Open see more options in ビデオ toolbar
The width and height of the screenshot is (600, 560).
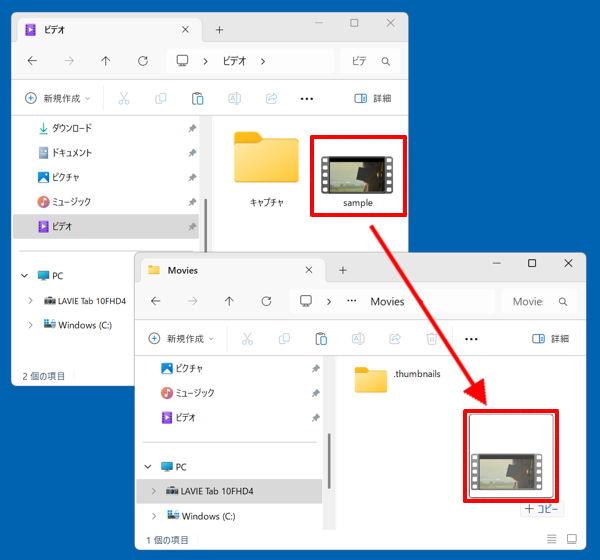307,99
